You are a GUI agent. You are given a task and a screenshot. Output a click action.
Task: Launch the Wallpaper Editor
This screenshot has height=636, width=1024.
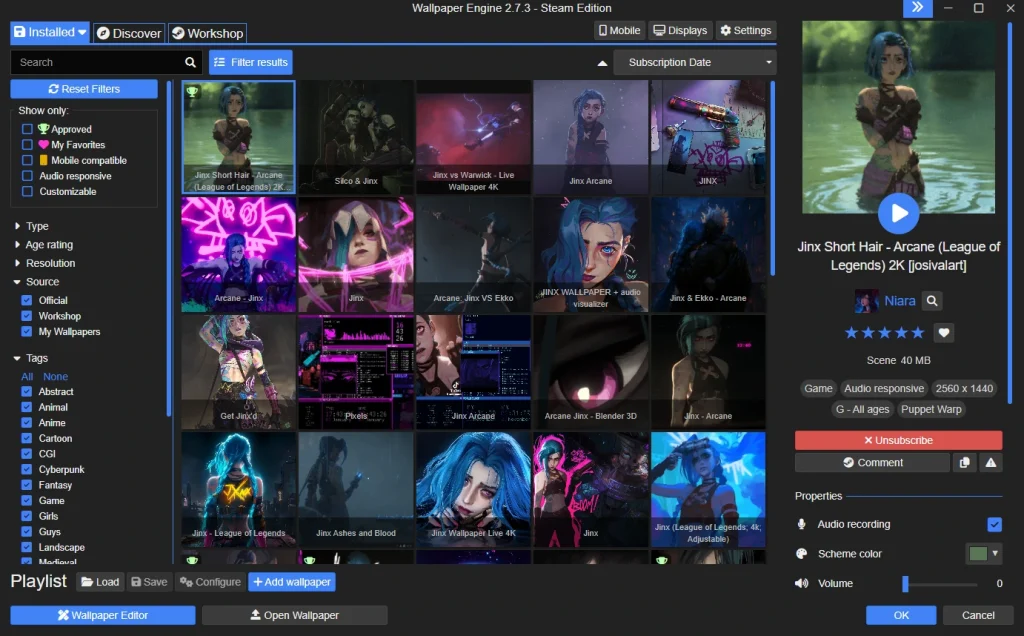tap(103, 615)
